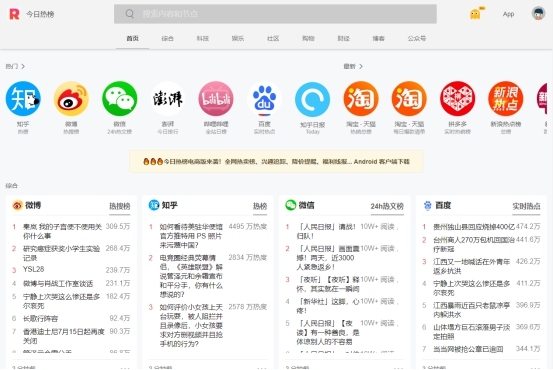553x370 pixels.
Task: Open the 知乎日报 Today node icon
Action: click(x=312, y=99)
